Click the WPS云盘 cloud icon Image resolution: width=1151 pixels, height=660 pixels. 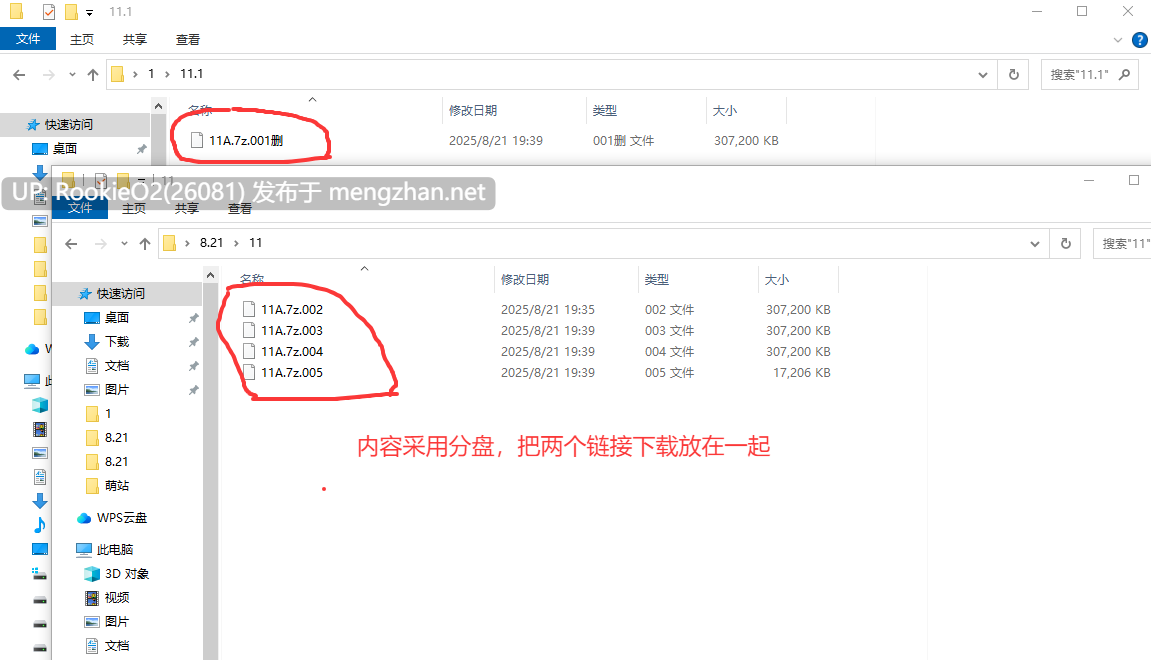coord(84,518)
